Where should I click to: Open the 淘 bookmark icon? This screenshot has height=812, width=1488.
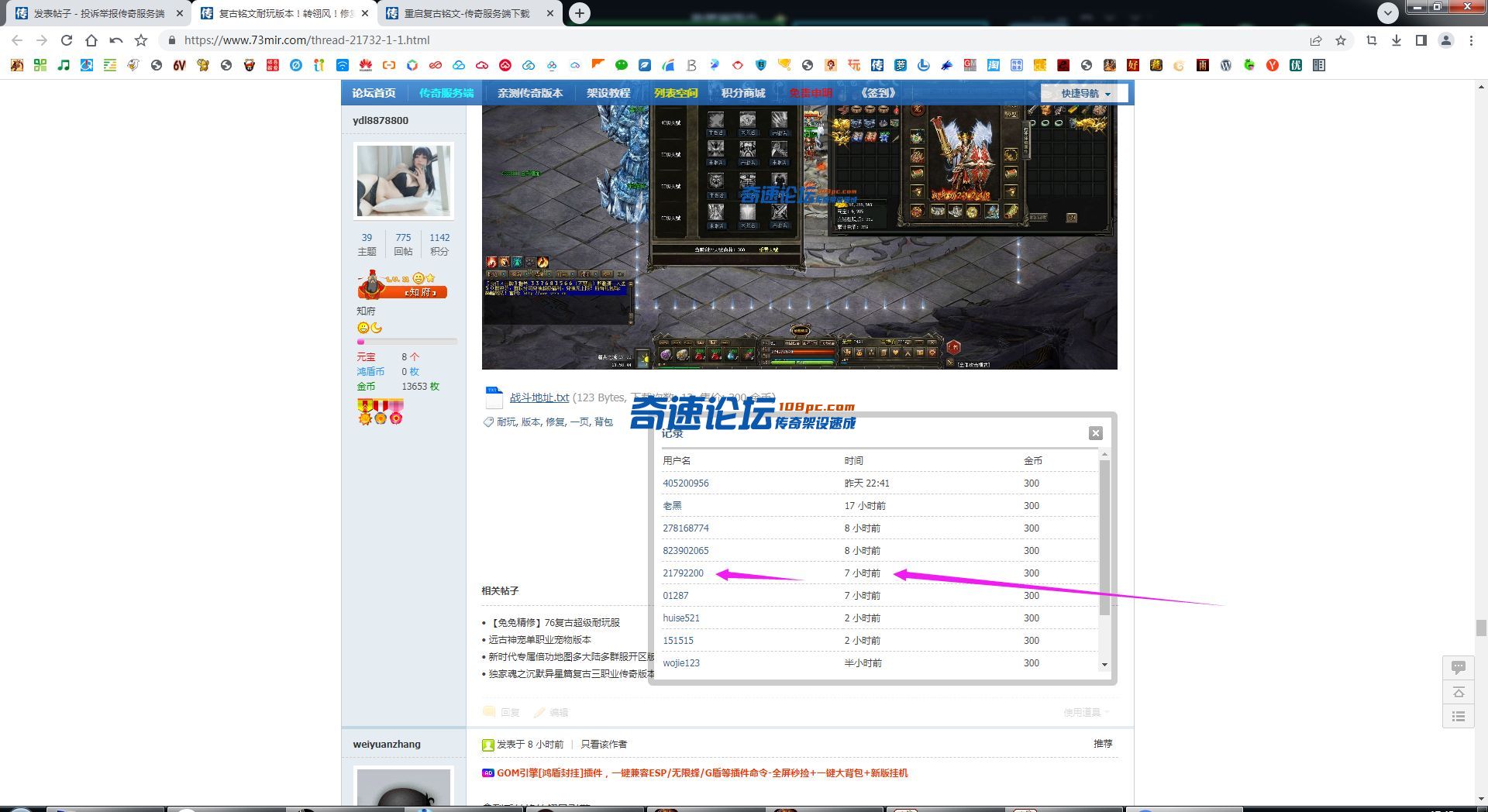pos(994,65)
